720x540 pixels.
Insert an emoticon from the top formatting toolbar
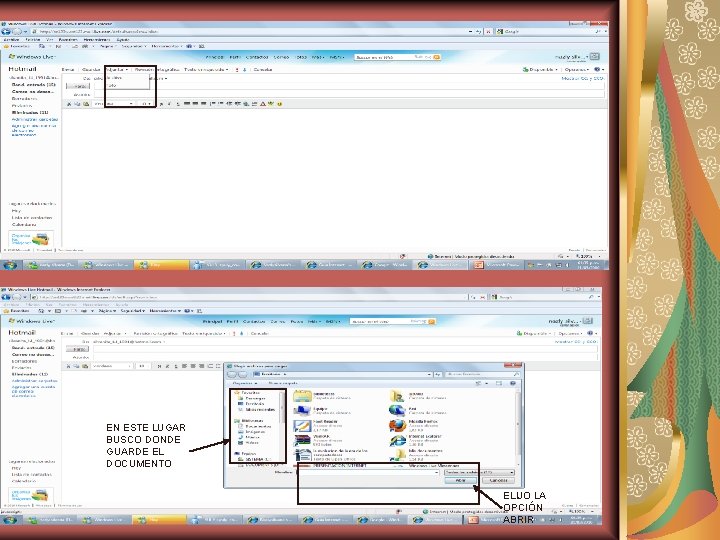pos(280,104)
